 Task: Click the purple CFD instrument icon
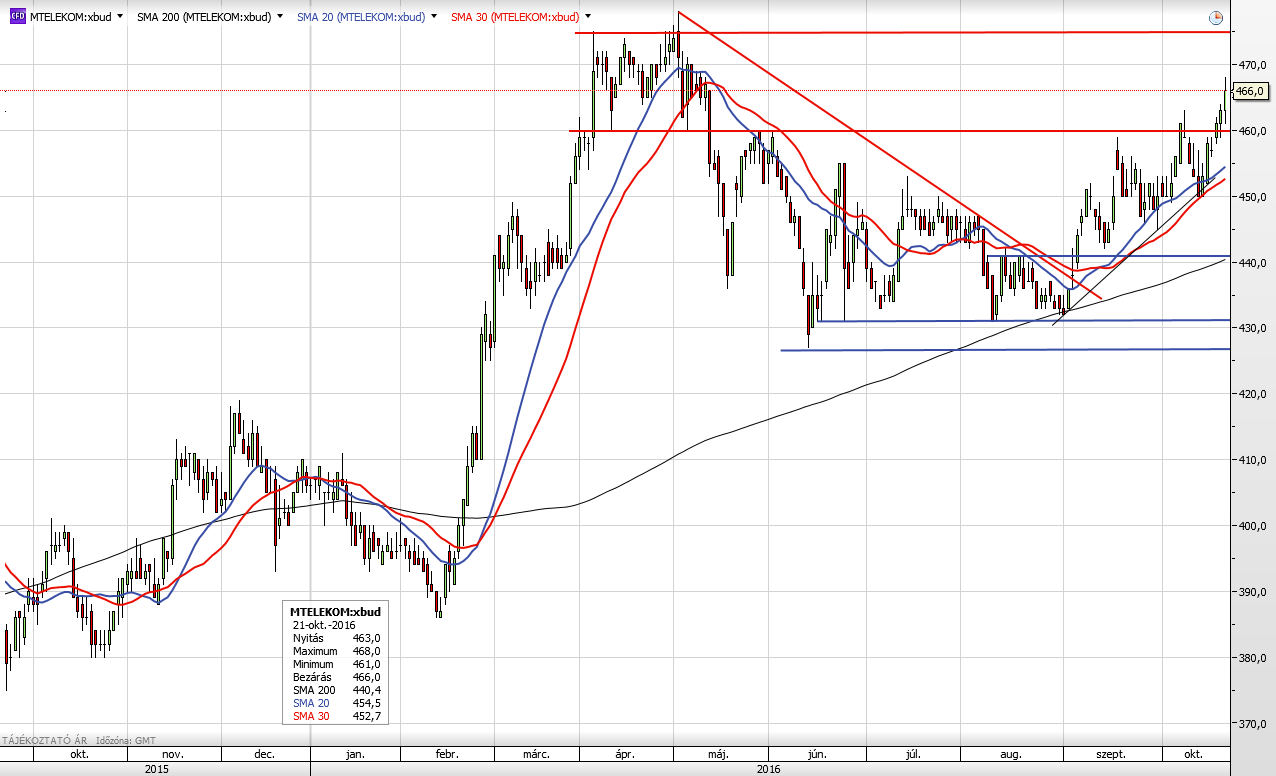[x=17, y=17]
